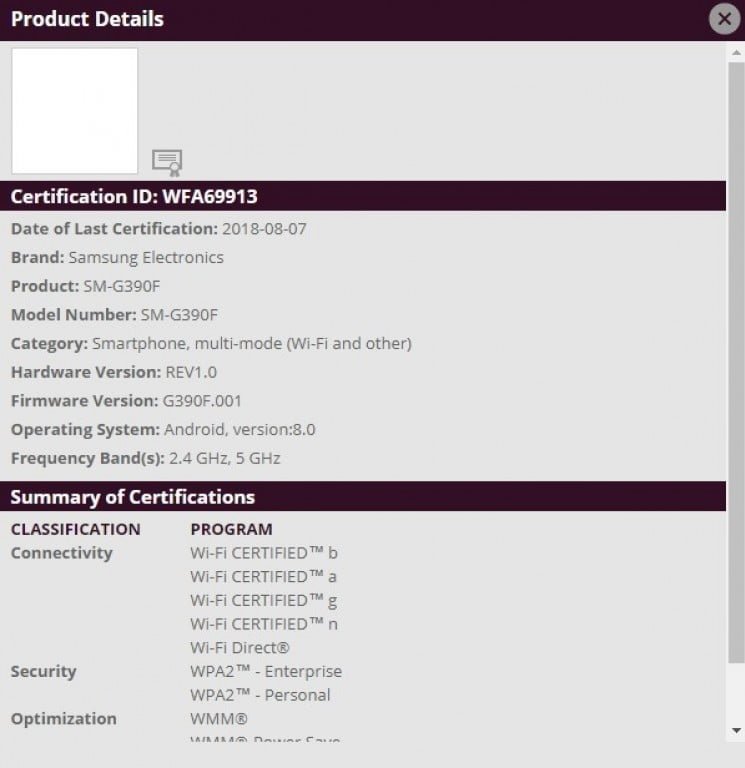
Task: Close the Product Details dialog
Action: pos(723,19)
